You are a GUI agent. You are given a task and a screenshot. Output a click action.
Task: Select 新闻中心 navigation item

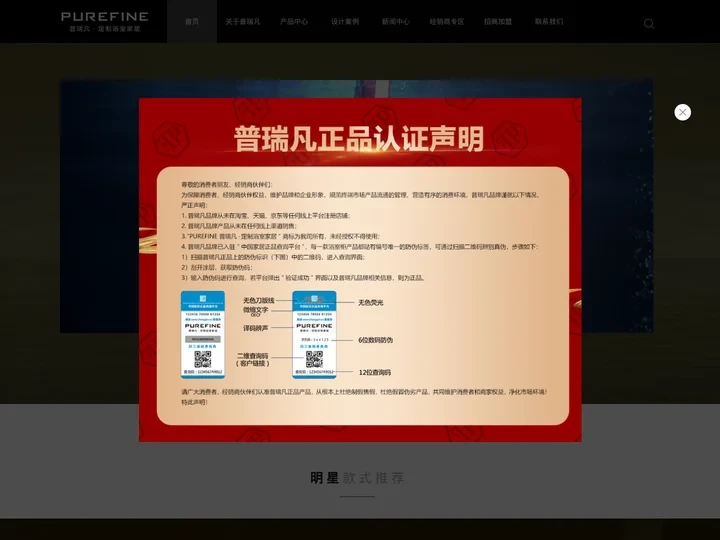point(396,22)
